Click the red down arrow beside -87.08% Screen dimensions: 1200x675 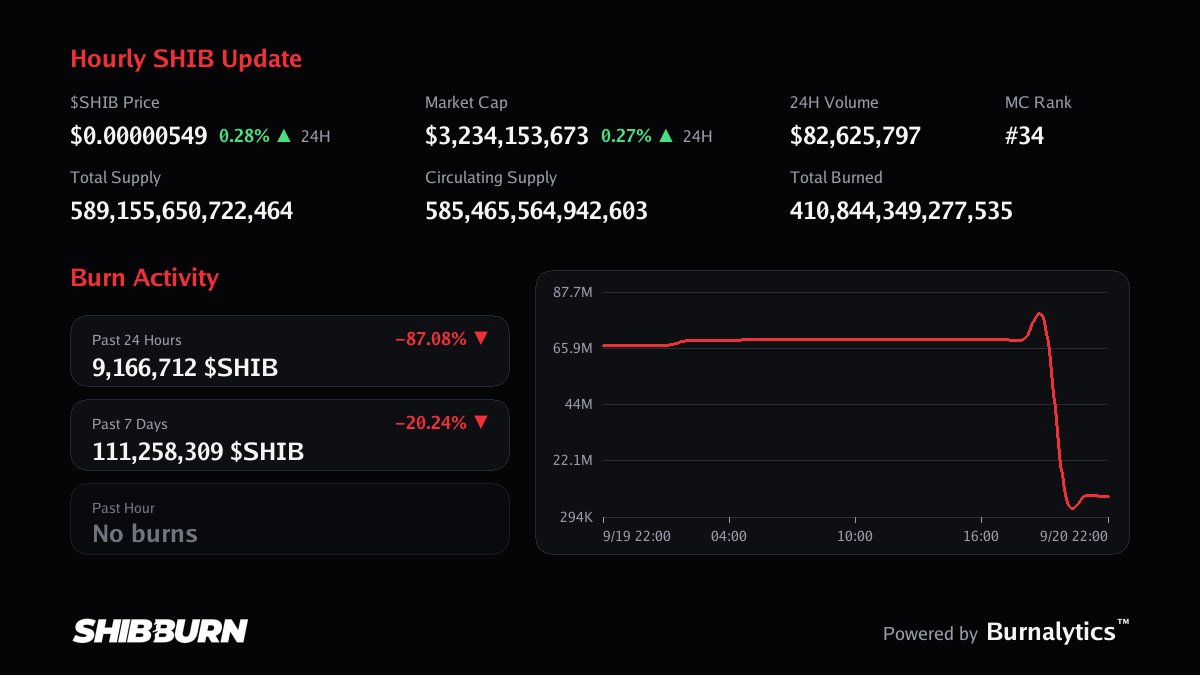(480, 338)
